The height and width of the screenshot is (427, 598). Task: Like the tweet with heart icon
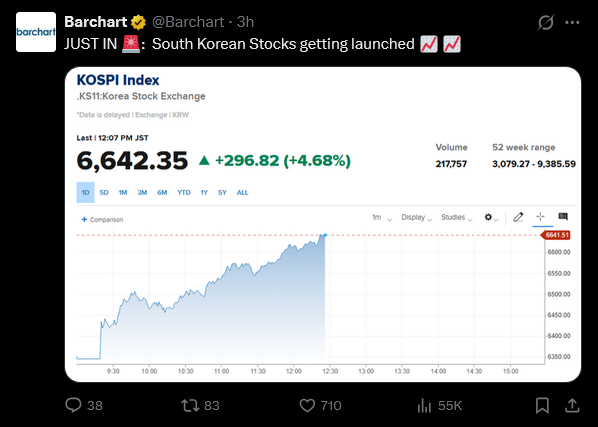pos(307,406)
